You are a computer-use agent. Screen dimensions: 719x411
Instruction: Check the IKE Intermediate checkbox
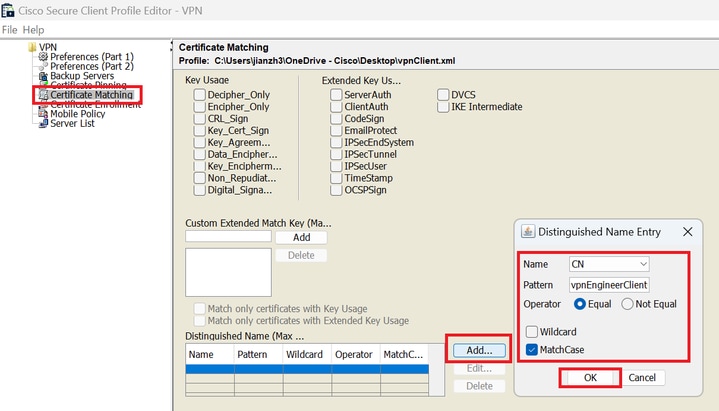pos(443,107)
